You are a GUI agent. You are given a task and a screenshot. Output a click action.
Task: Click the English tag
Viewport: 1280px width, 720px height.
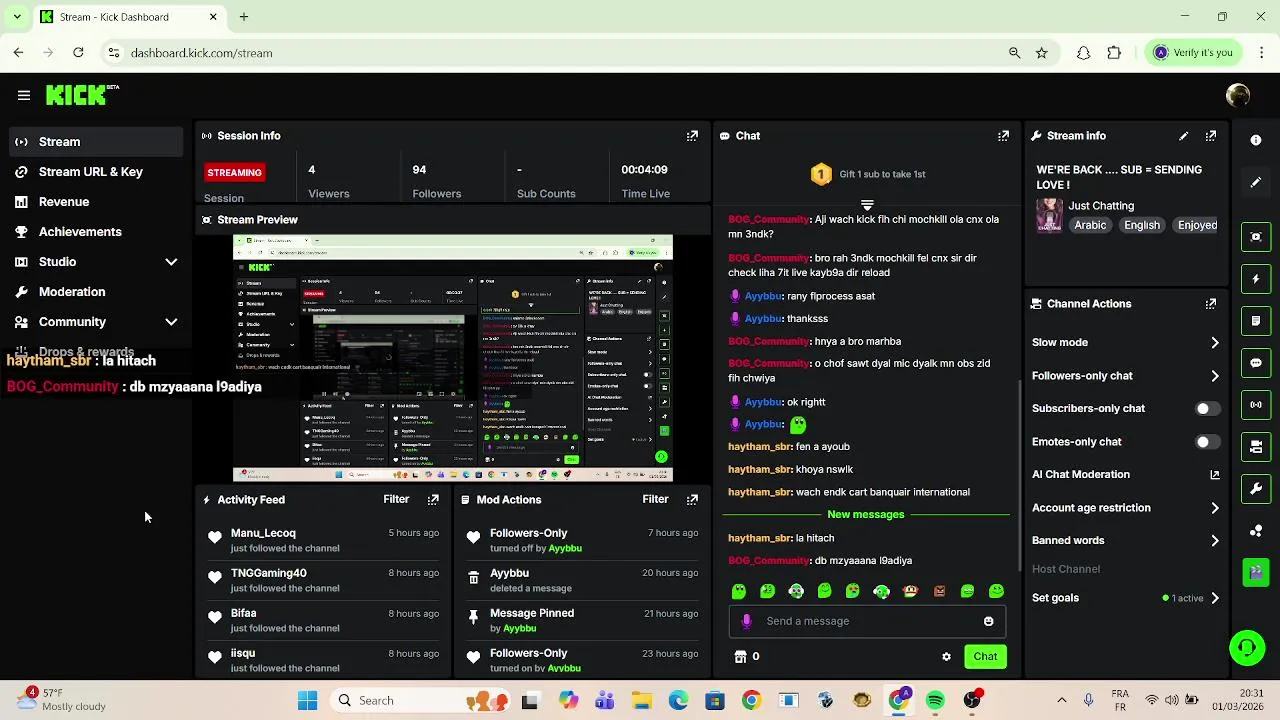click(x=1141, y=226)
